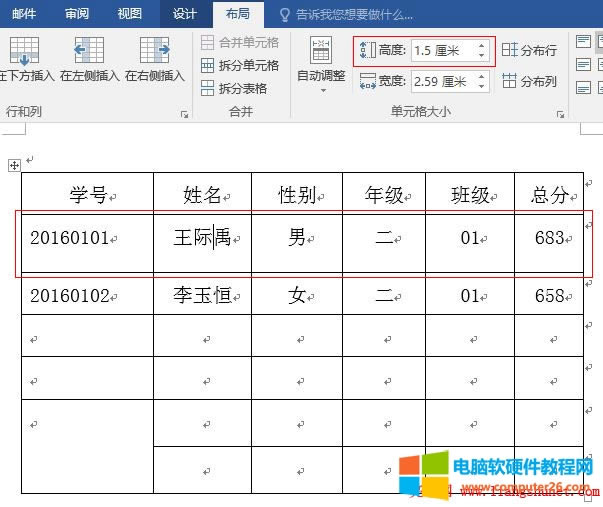
Task: Click Insert Right (在右侧插入) icon
Action: (155, 50)
